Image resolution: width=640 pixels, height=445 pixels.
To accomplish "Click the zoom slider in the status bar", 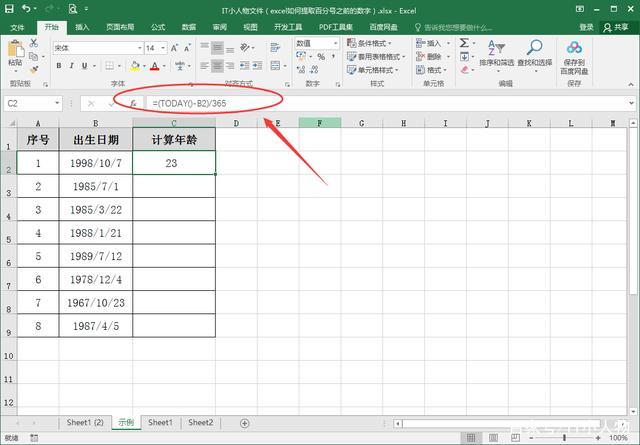I will (565, 438).
